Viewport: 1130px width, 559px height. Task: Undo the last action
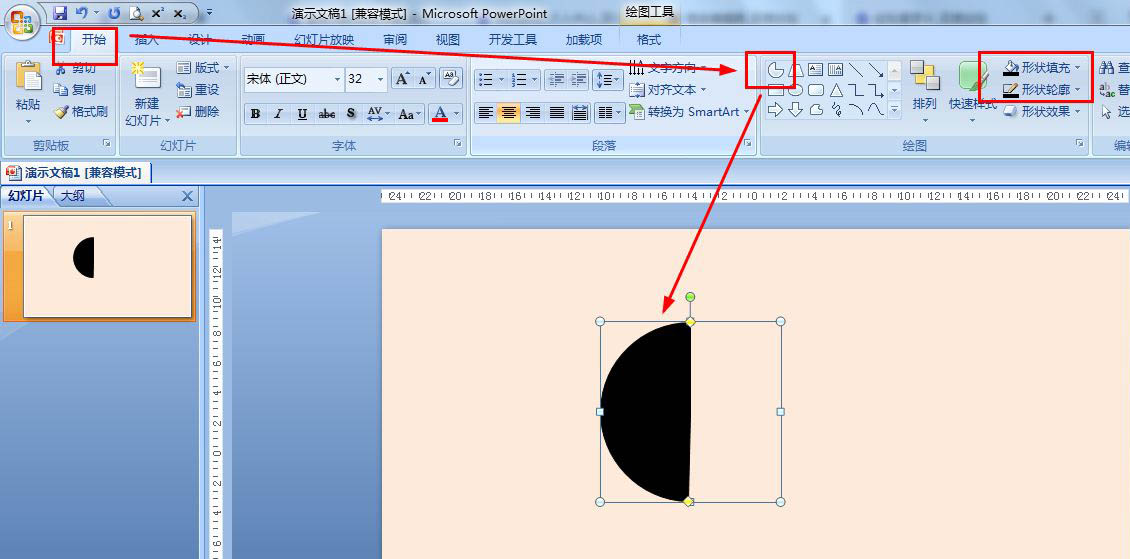click(x=82, y=13)
